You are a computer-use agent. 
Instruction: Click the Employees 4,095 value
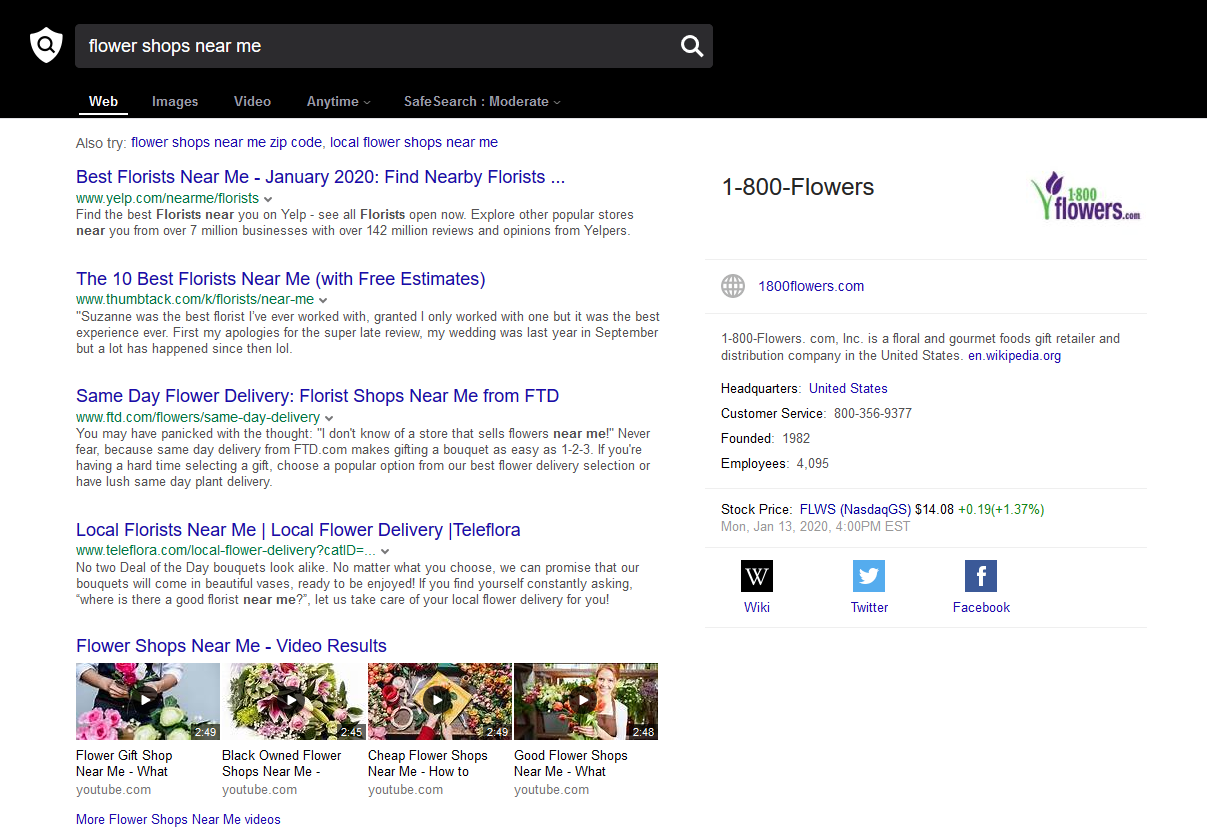(812, 463)
